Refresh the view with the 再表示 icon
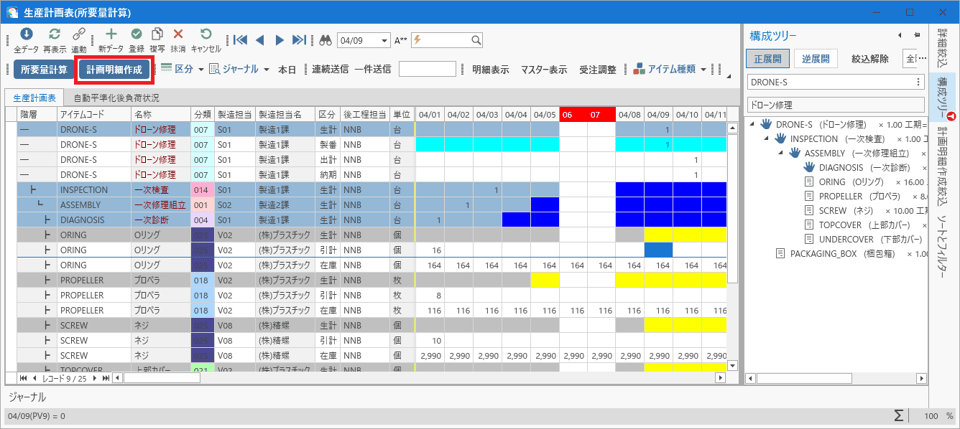The height and width of the screenshot is (429, 960). coord(55,35)
